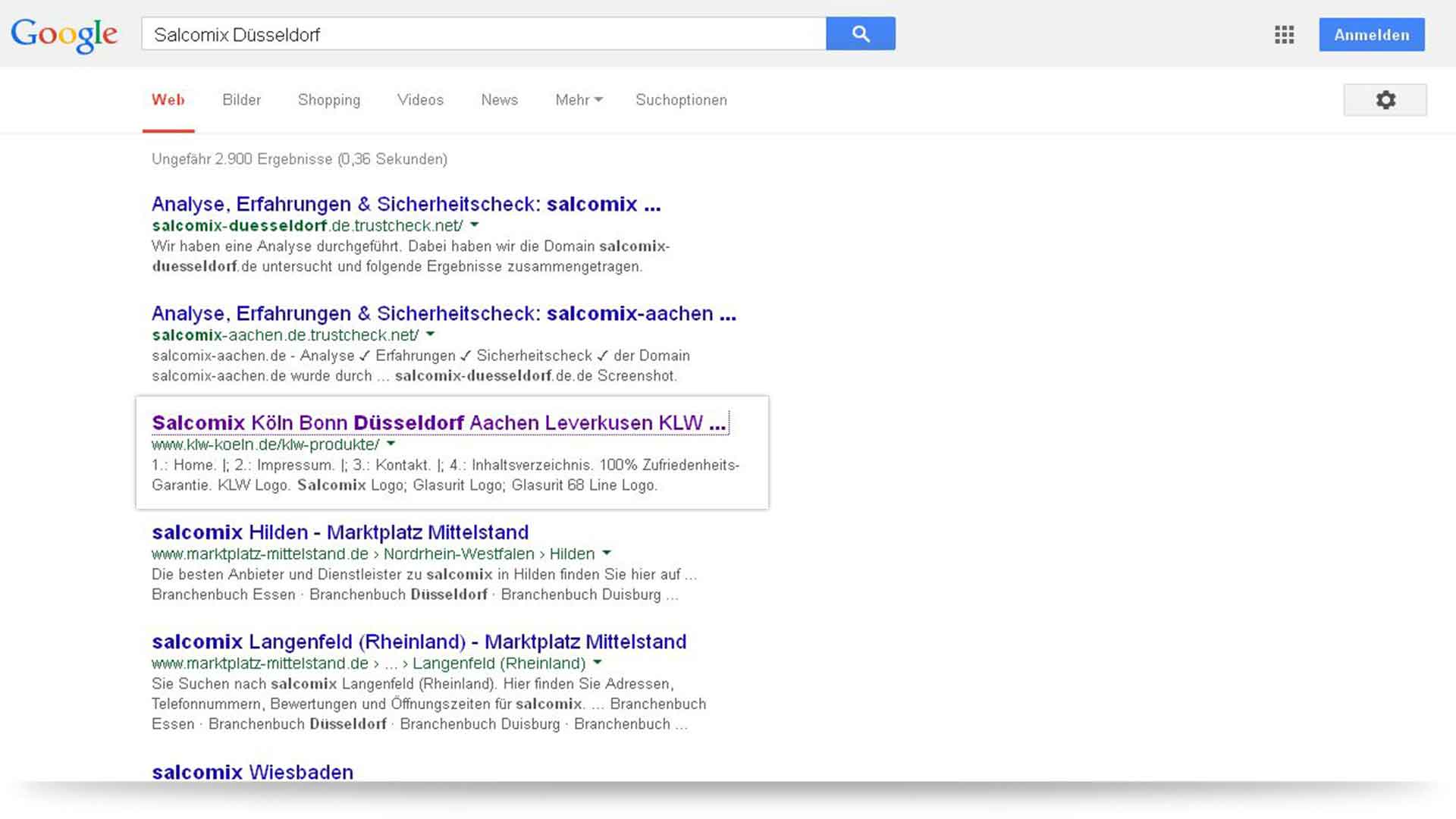Expand arrow beside www.klw-koeln.de/klw-produkte URL
This screenshot has width=1456, height=819.
(x=391, y=443)
